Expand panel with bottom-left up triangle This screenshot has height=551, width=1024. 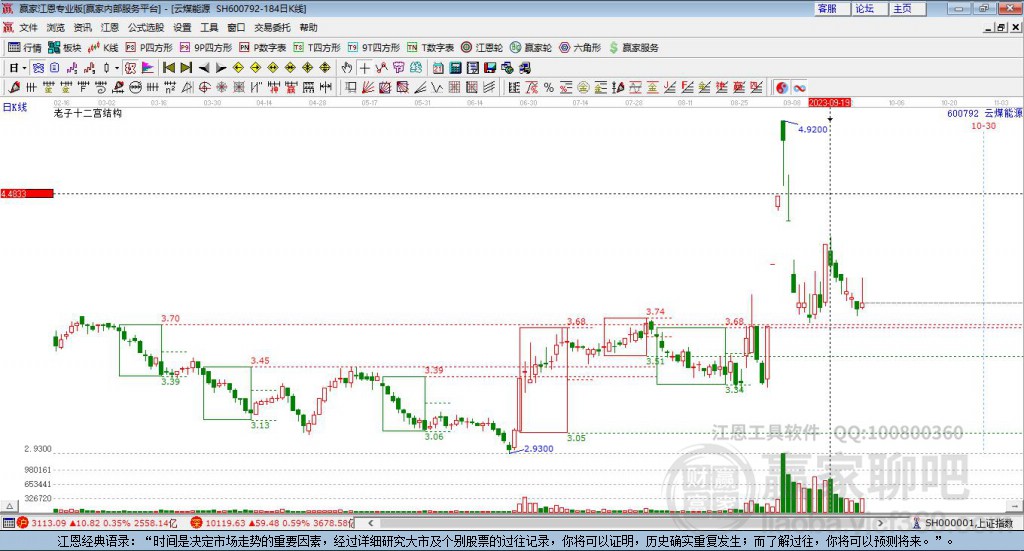[10, 506]
